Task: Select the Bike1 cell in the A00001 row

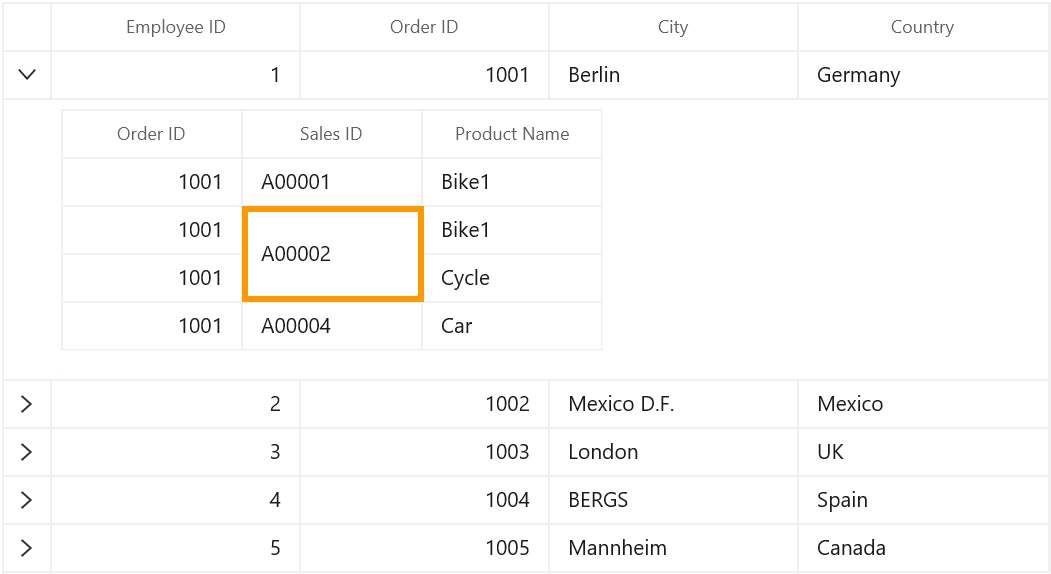Action: tap(512, 182)
